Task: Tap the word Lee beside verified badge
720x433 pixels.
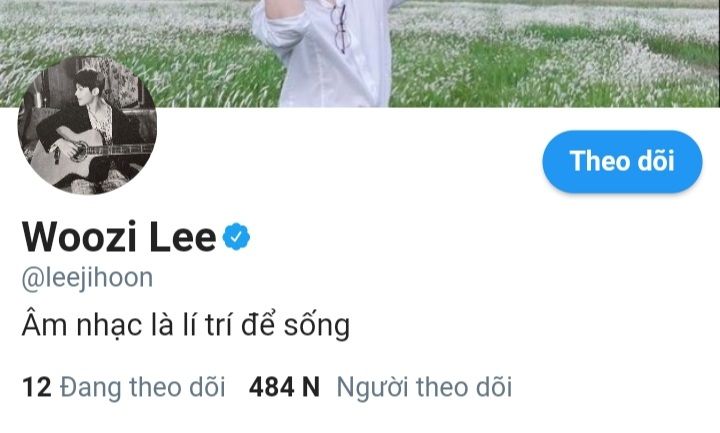Action: click(182, 237)
